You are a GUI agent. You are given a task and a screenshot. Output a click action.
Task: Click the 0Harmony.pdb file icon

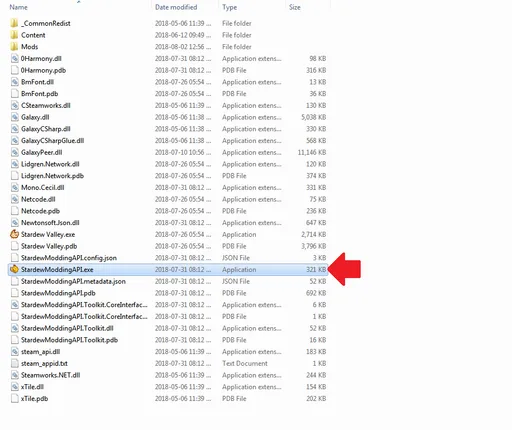[x=14, y=70]
